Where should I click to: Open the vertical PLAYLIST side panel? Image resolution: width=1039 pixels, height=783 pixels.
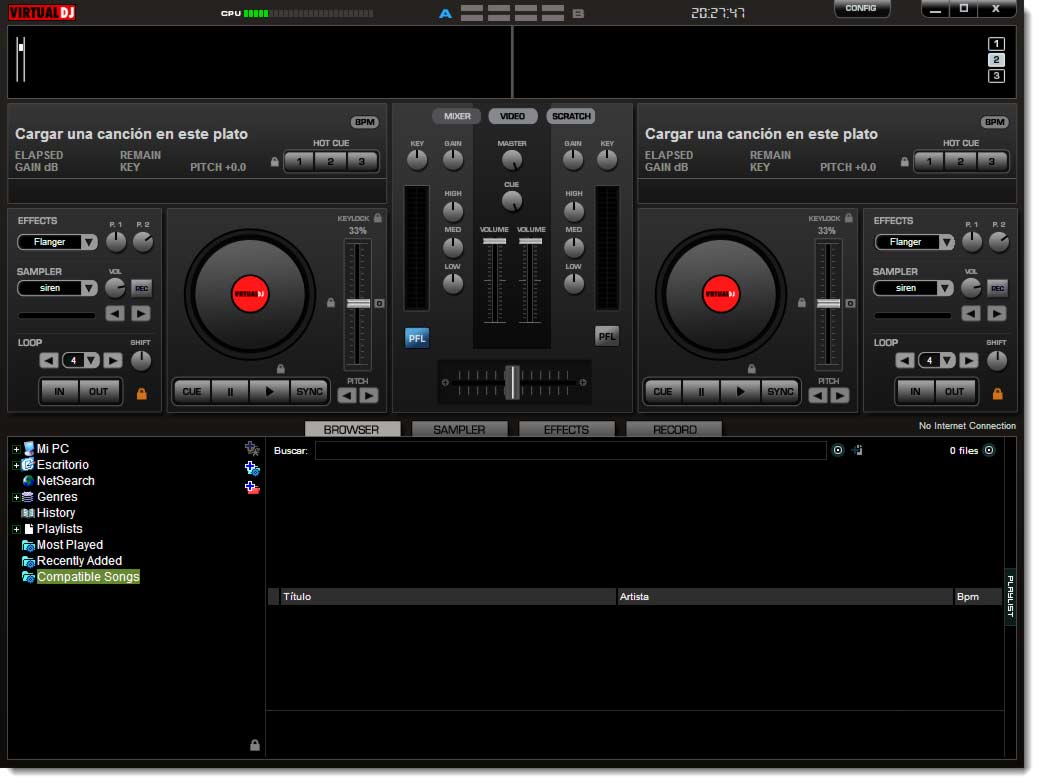[x=1011, y=596]
